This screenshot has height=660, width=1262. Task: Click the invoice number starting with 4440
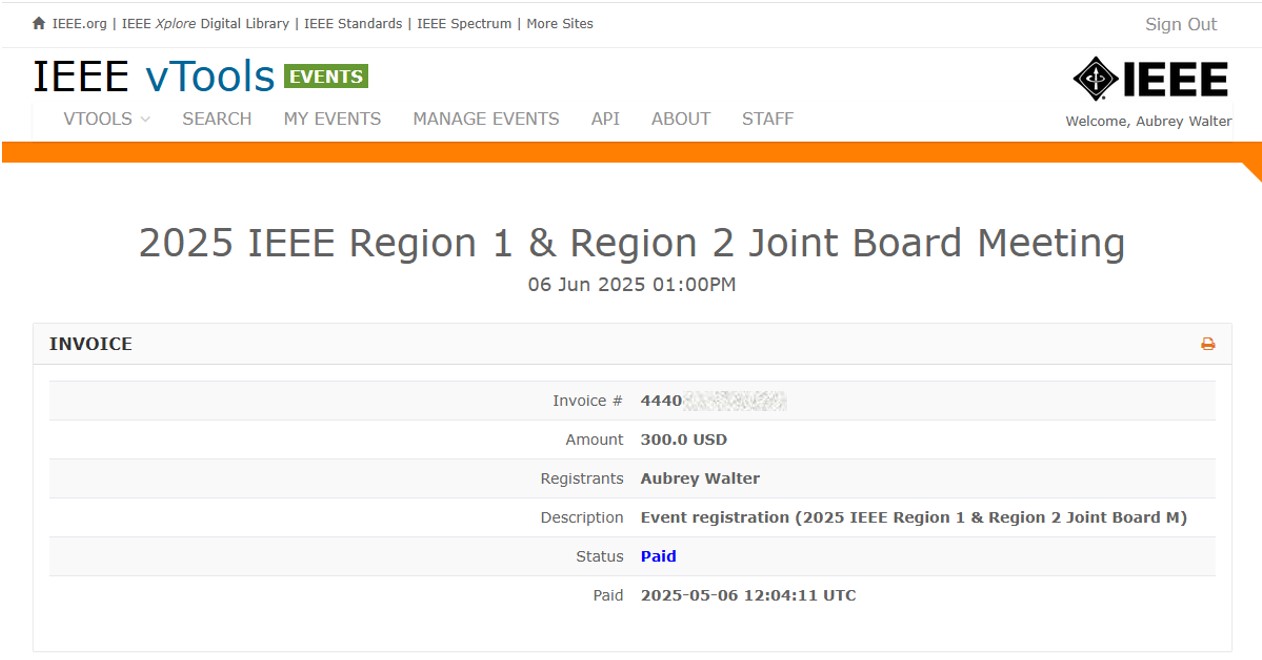pos(713,401)
